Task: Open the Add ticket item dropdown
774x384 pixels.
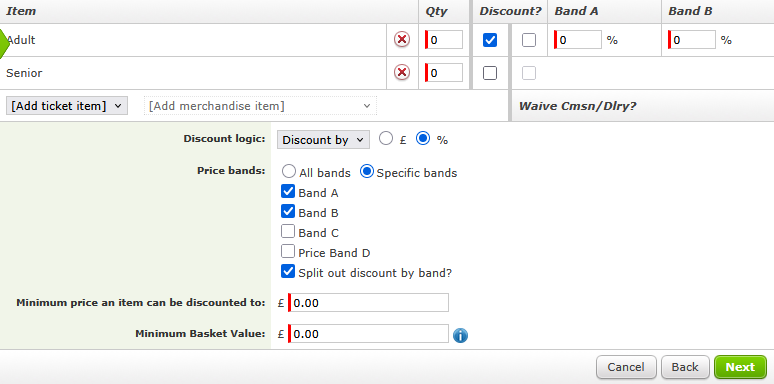Action: pyautogui.click(x=67, y=106)
